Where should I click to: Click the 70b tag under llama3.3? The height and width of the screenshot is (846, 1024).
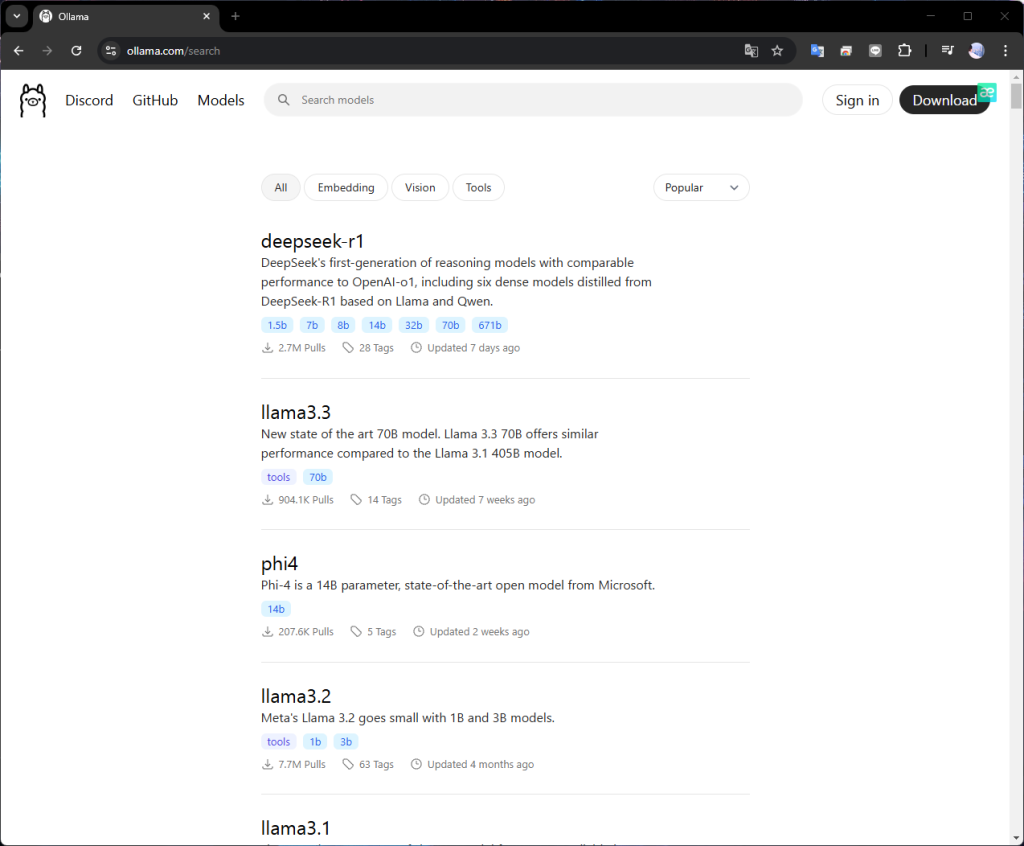318,477
